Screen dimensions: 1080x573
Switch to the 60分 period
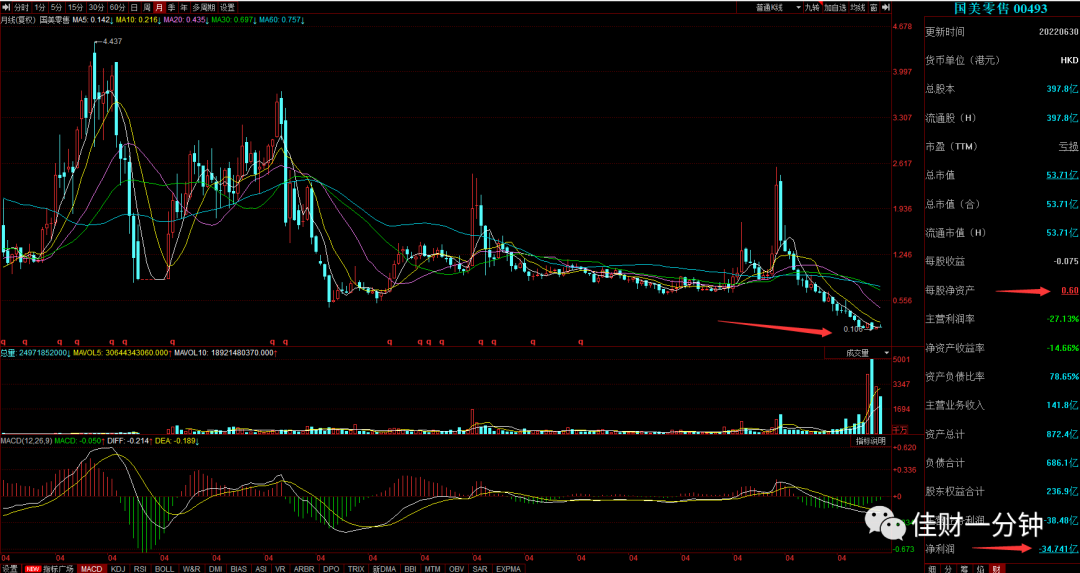118,7
